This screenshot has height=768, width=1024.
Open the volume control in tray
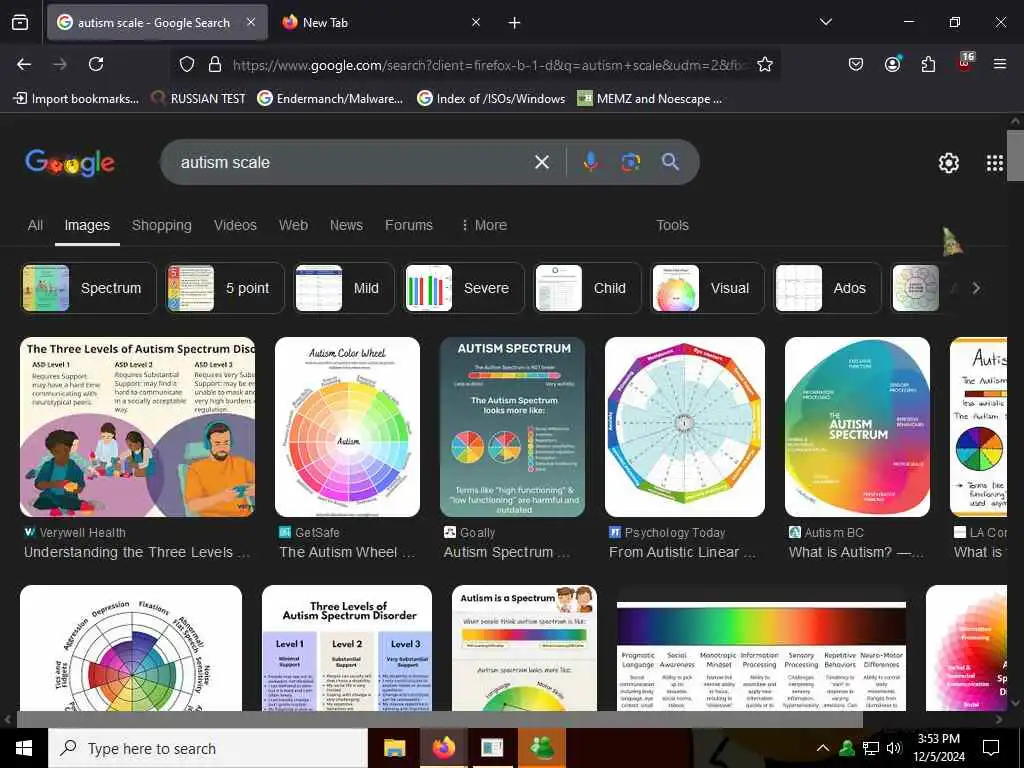click(894, 748)
